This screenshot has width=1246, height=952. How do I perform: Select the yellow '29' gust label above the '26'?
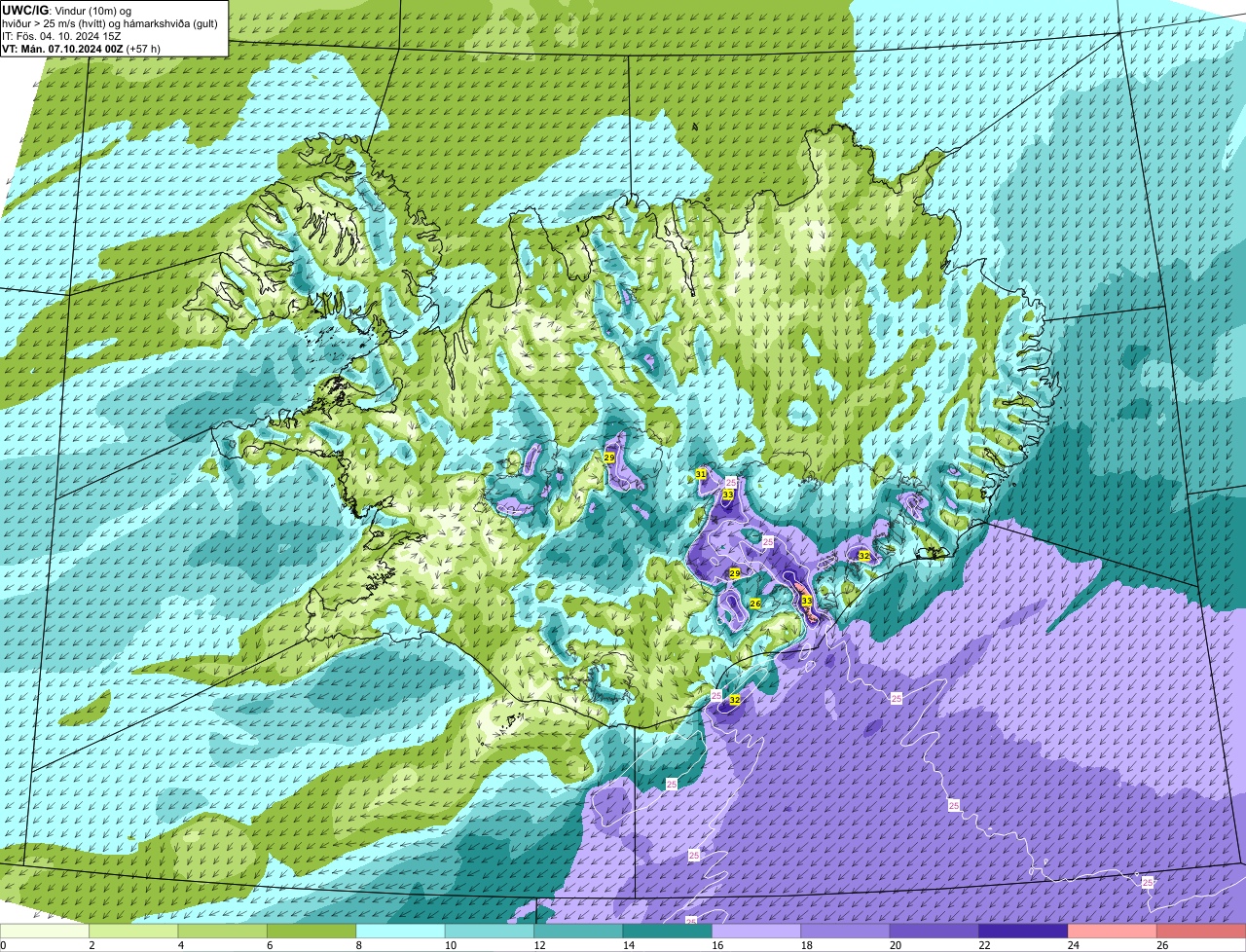[735, 573]
